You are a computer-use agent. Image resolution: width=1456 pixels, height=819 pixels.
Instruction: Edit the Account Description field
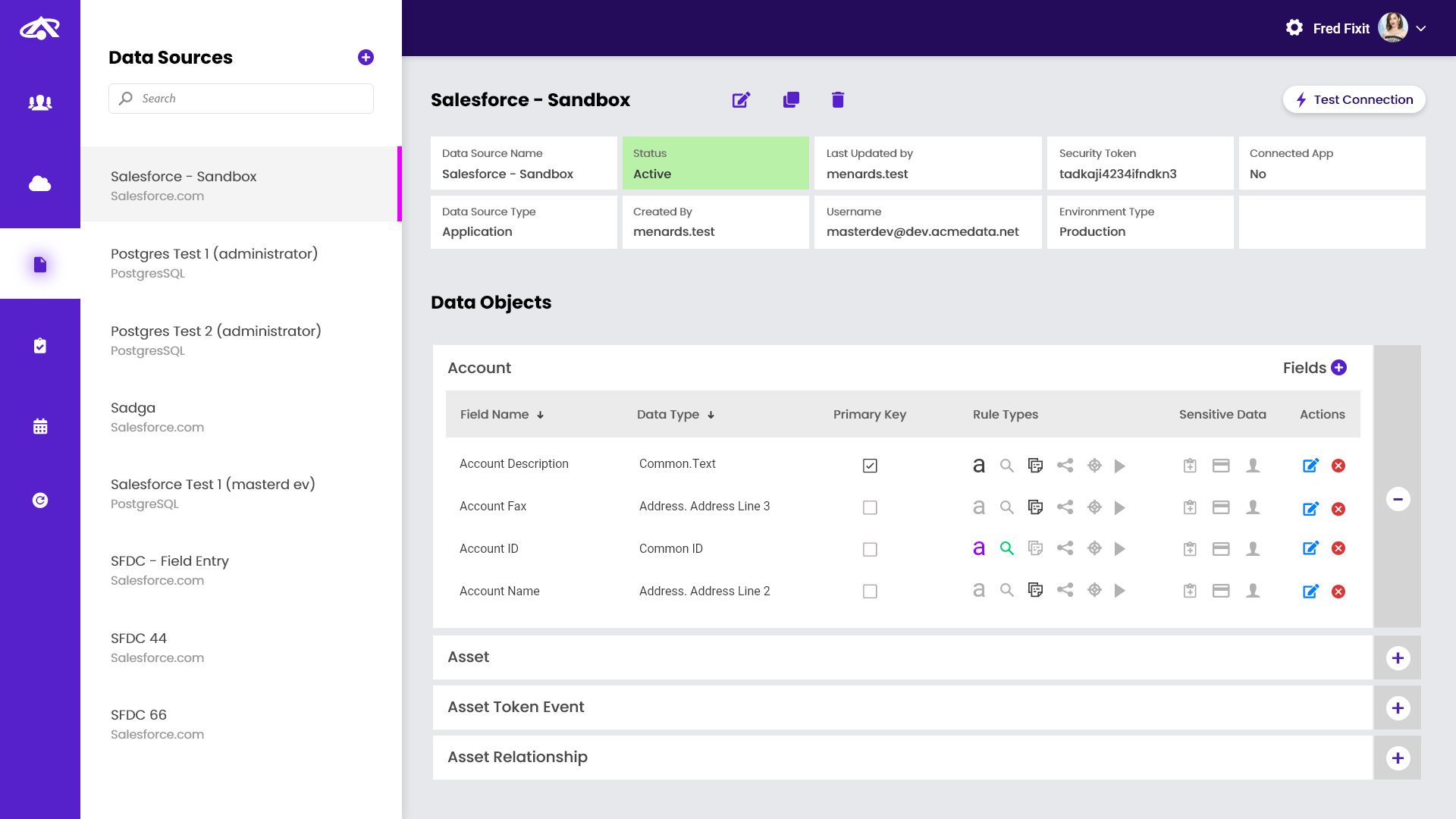[x=1311, y=466]
